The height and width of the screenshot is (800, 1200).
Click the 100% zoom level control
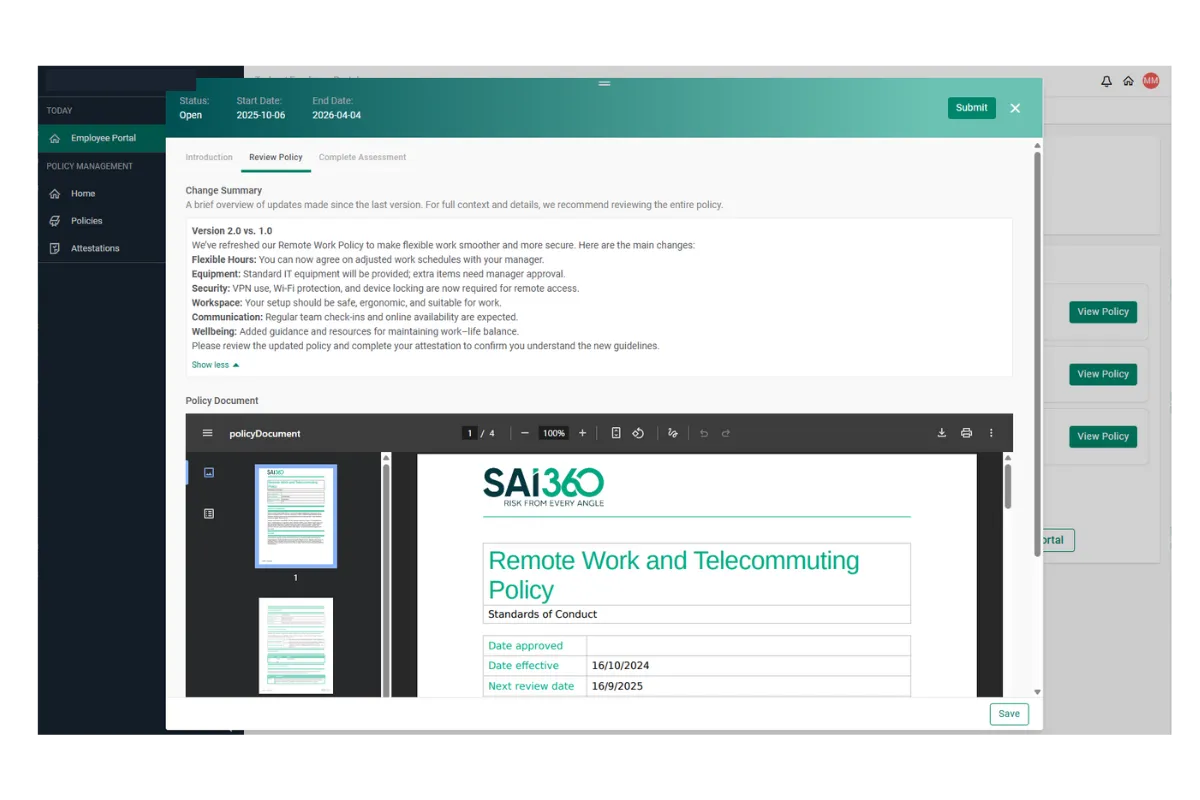[x=553, y=433]
